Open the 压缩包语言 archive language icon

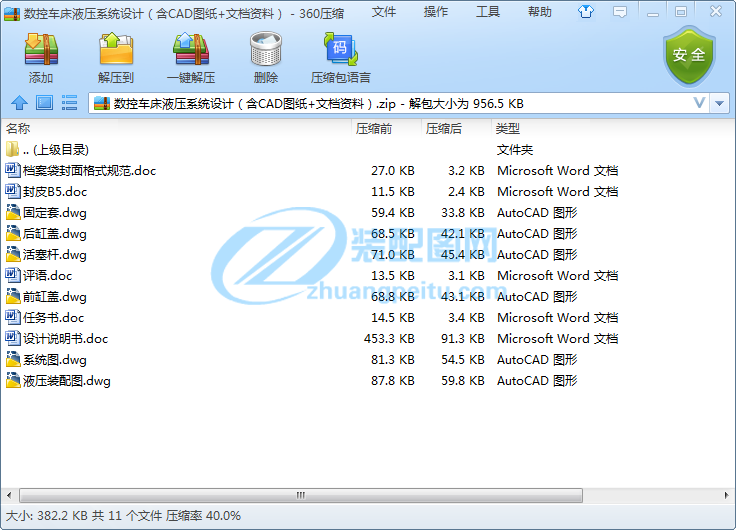coord(341,49)
